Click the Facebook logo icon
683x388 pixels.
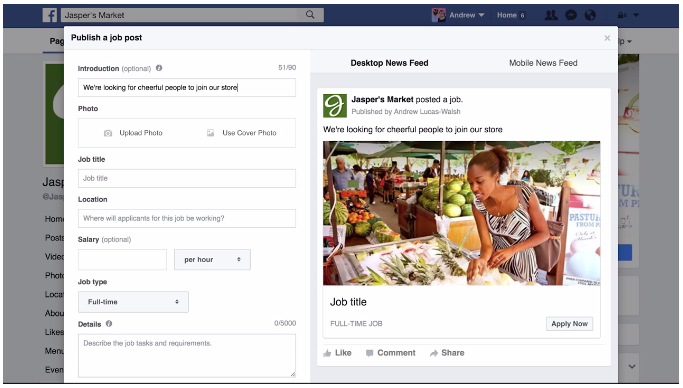tap(50, 15)
